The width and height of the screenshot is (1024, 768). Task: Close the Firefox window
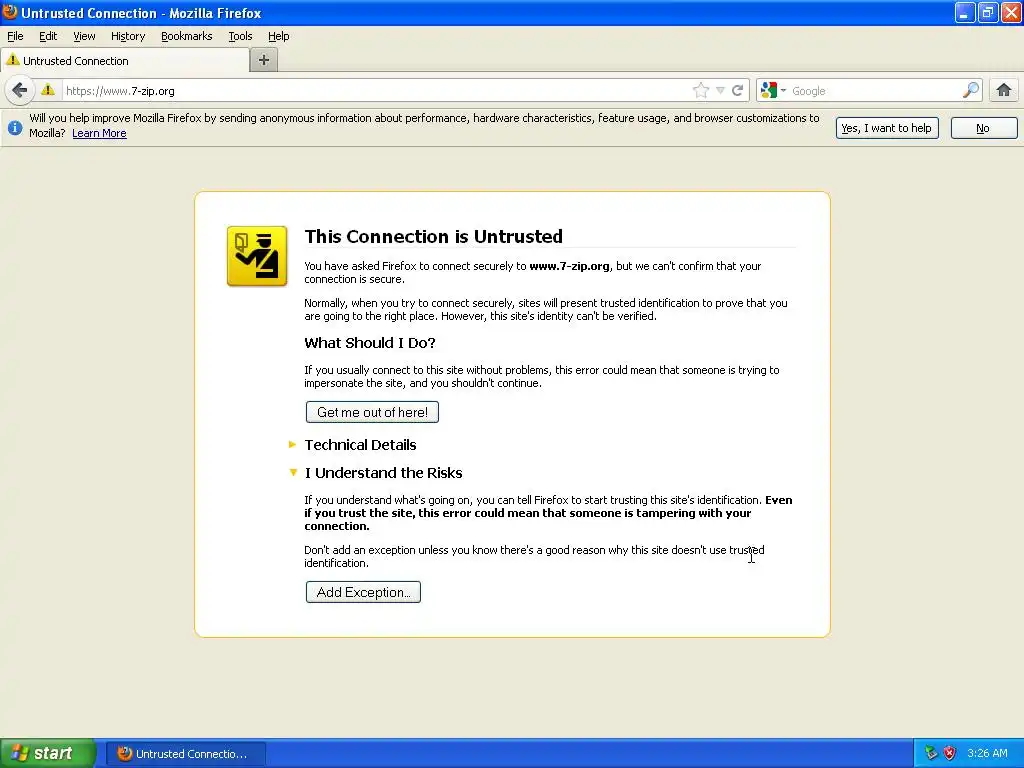[1012, 12]
